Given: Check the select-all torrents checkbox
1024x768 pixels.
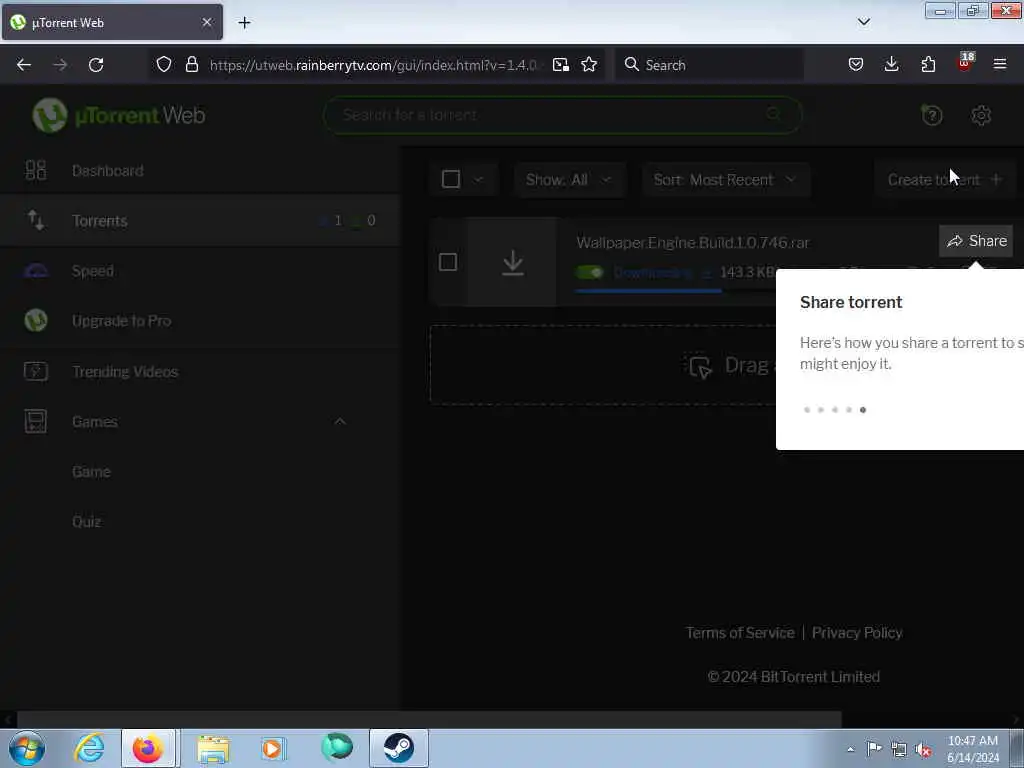Looking at the screenshot, I should click(x=451, y=179).
